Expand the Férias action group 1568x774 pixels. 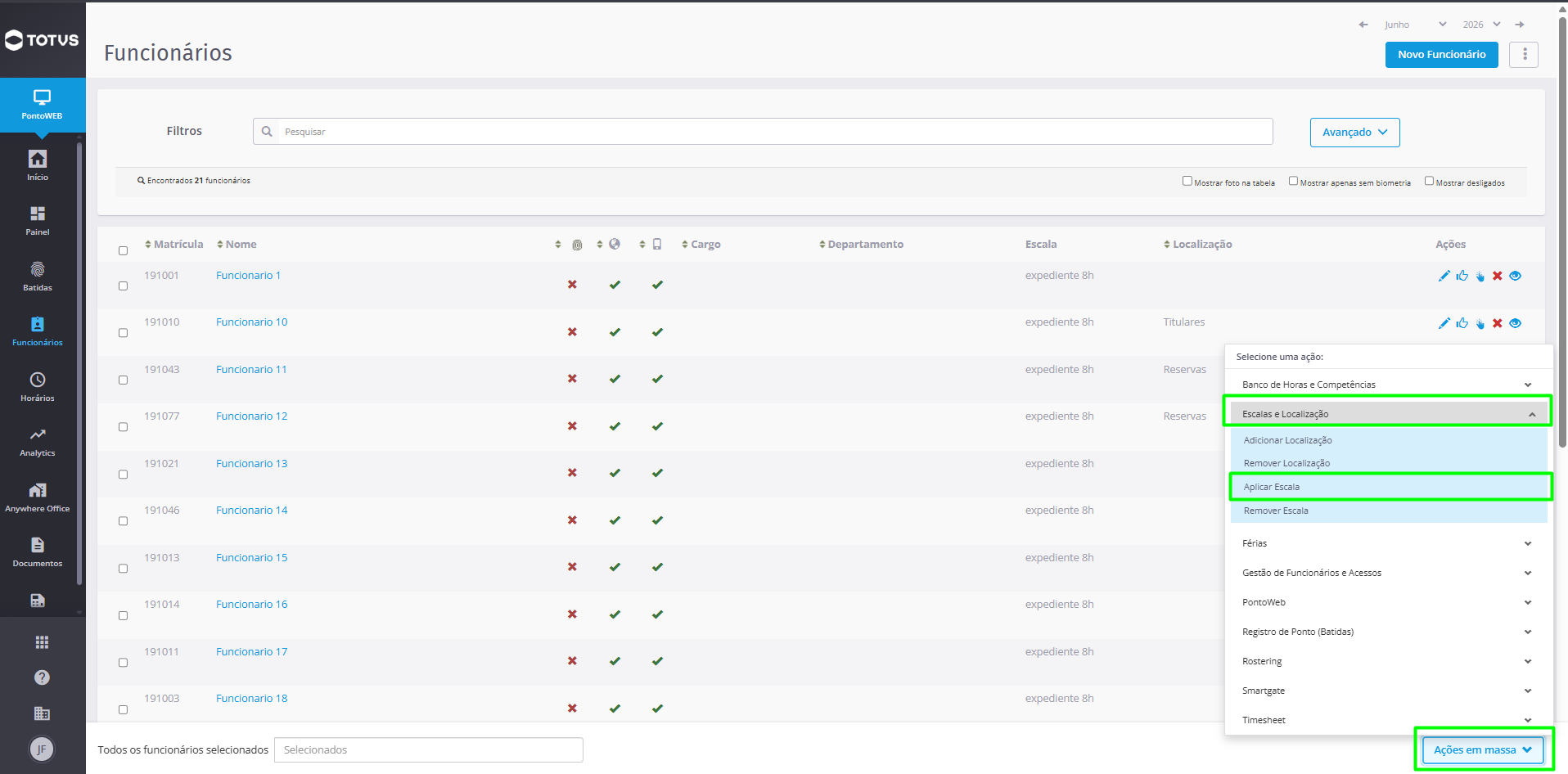[x=1389, y=543]
